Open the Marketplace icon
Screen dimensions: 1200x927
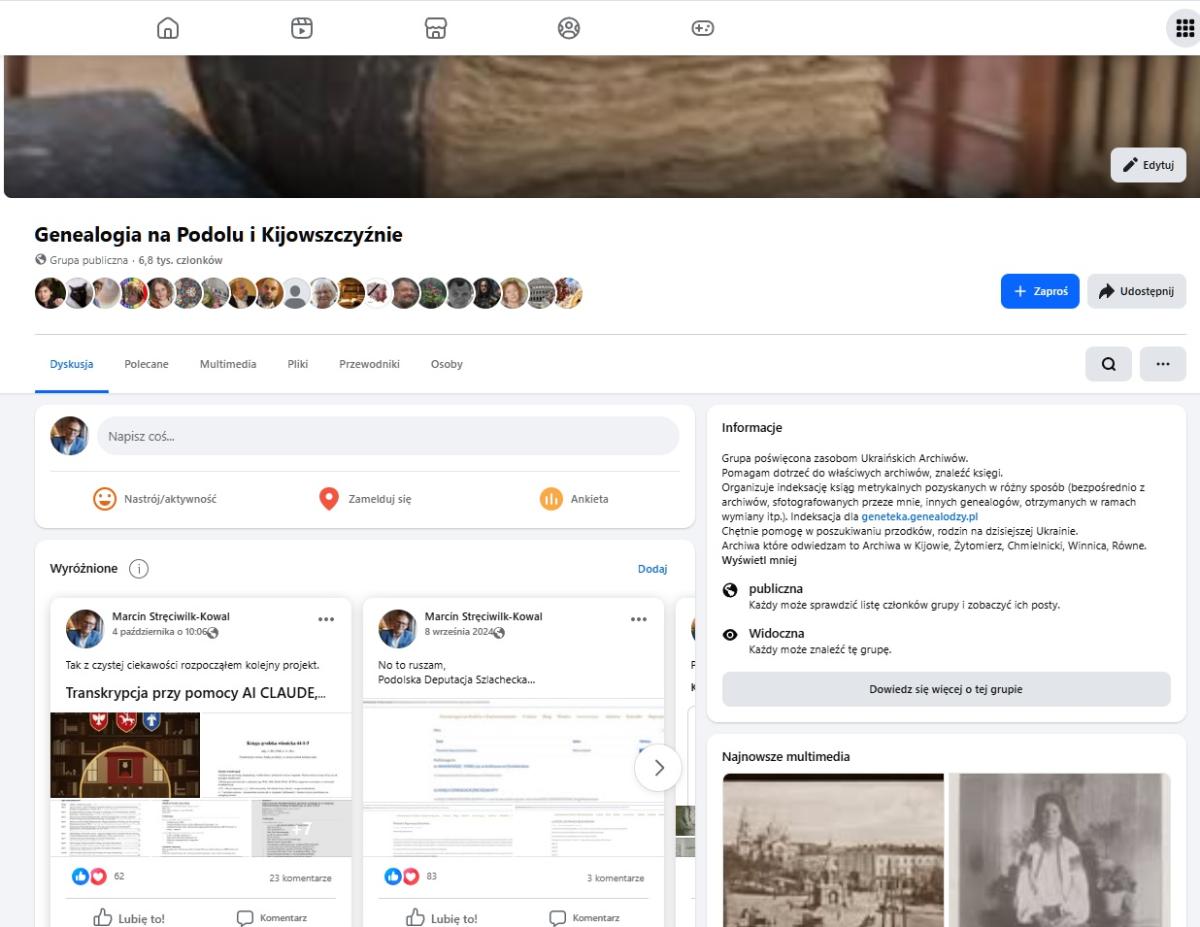click(x=435, y=28)
